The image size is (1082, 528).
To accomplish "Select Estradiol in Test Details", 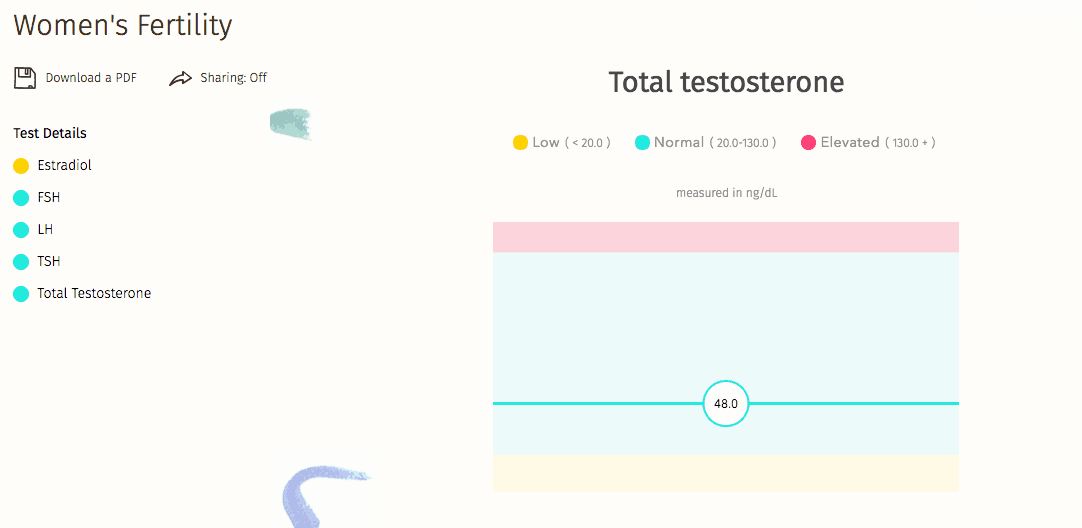I will (x=64, y=166).
